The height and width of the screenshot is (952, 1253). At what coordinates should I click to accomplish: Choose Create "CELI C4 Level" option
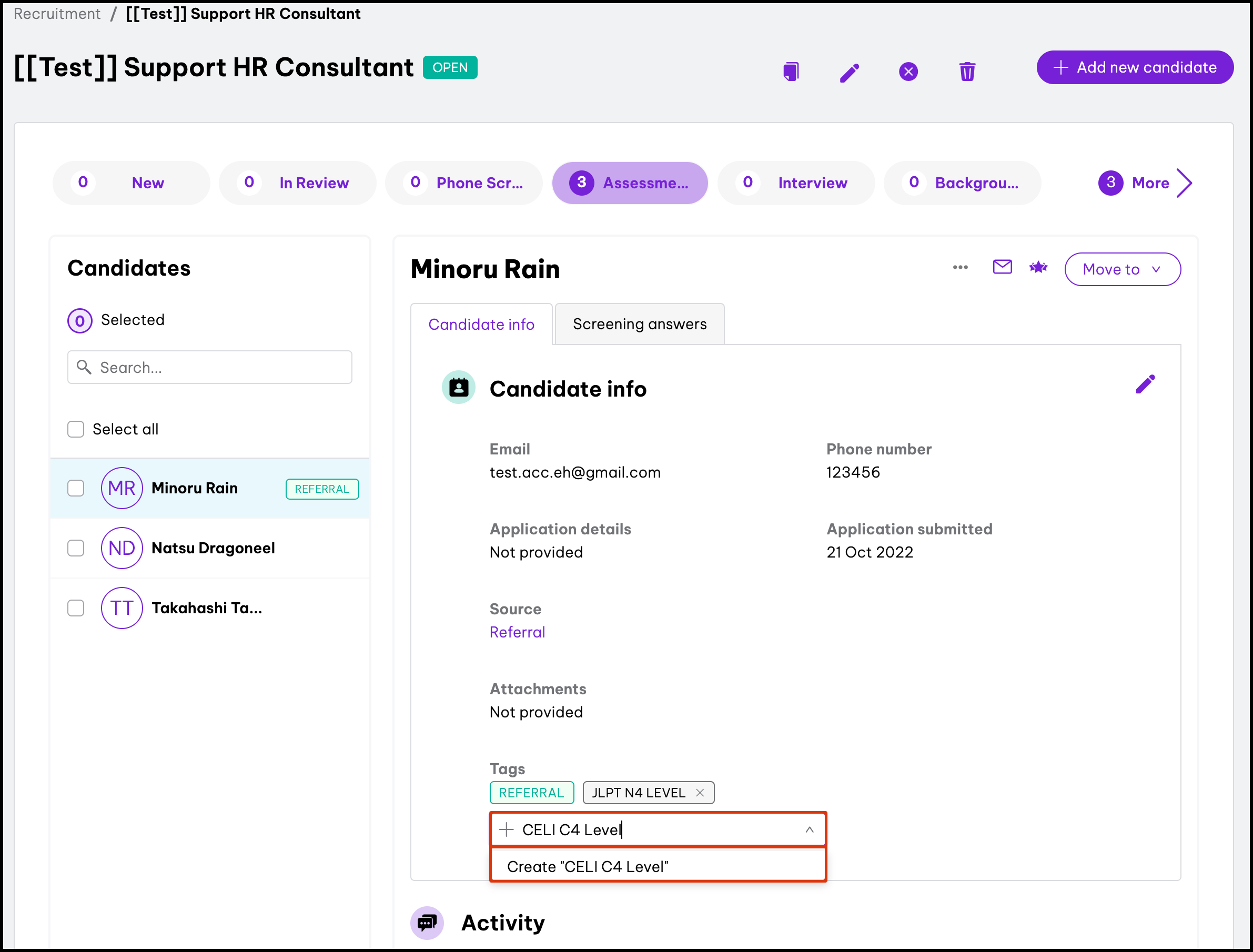pyautogui.click(x=588, y=866)
